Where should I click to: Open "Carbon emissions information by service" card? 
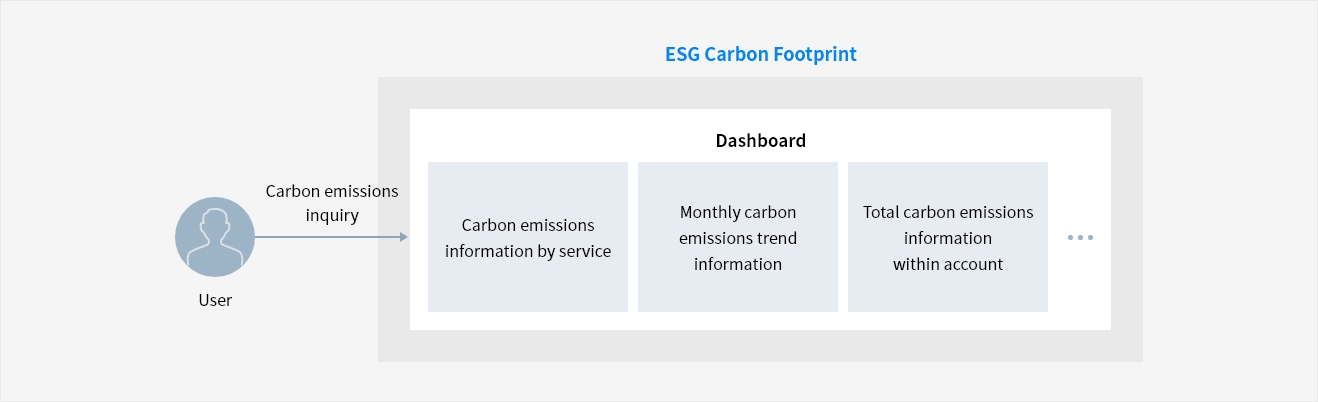pos(528,237)
